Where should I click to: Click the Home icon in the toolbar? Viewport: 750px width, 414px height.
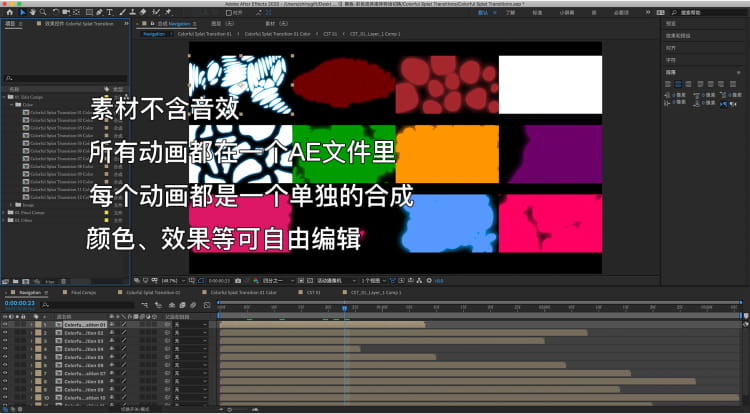10,12
